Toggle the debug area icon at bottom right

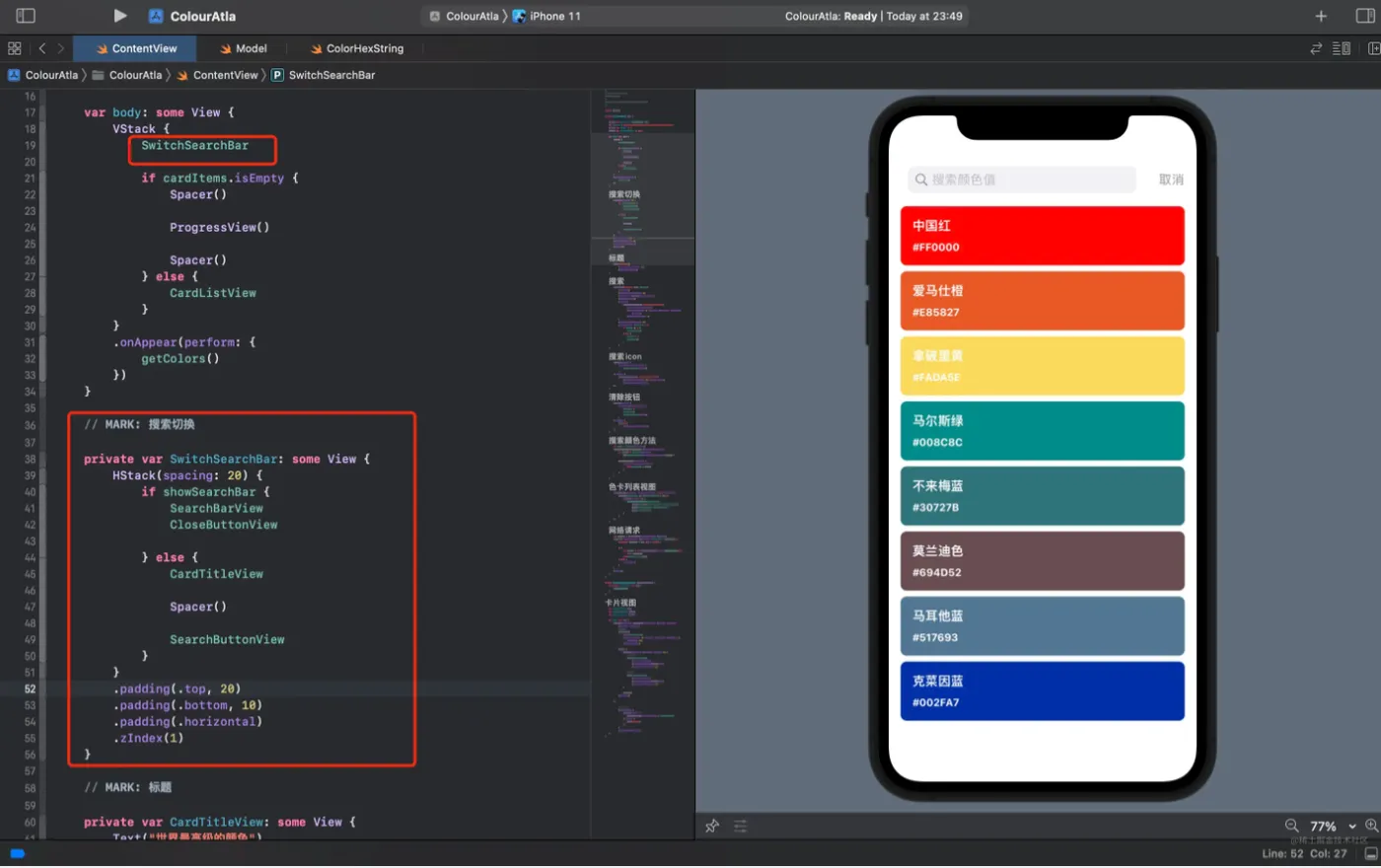(x=1371, y=854)
